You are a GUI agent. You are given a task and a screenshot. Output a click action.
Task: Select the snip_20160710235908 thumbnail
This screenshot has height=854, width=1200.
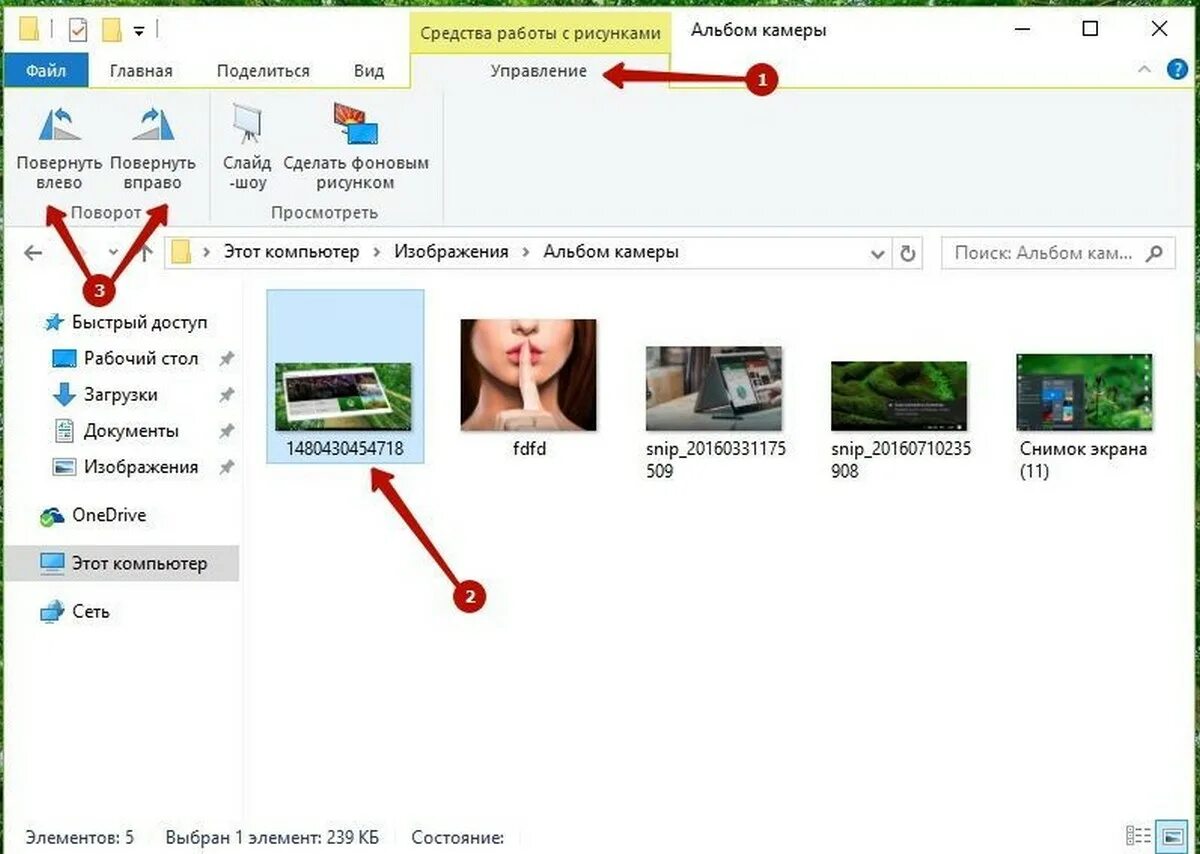point(899,396)
